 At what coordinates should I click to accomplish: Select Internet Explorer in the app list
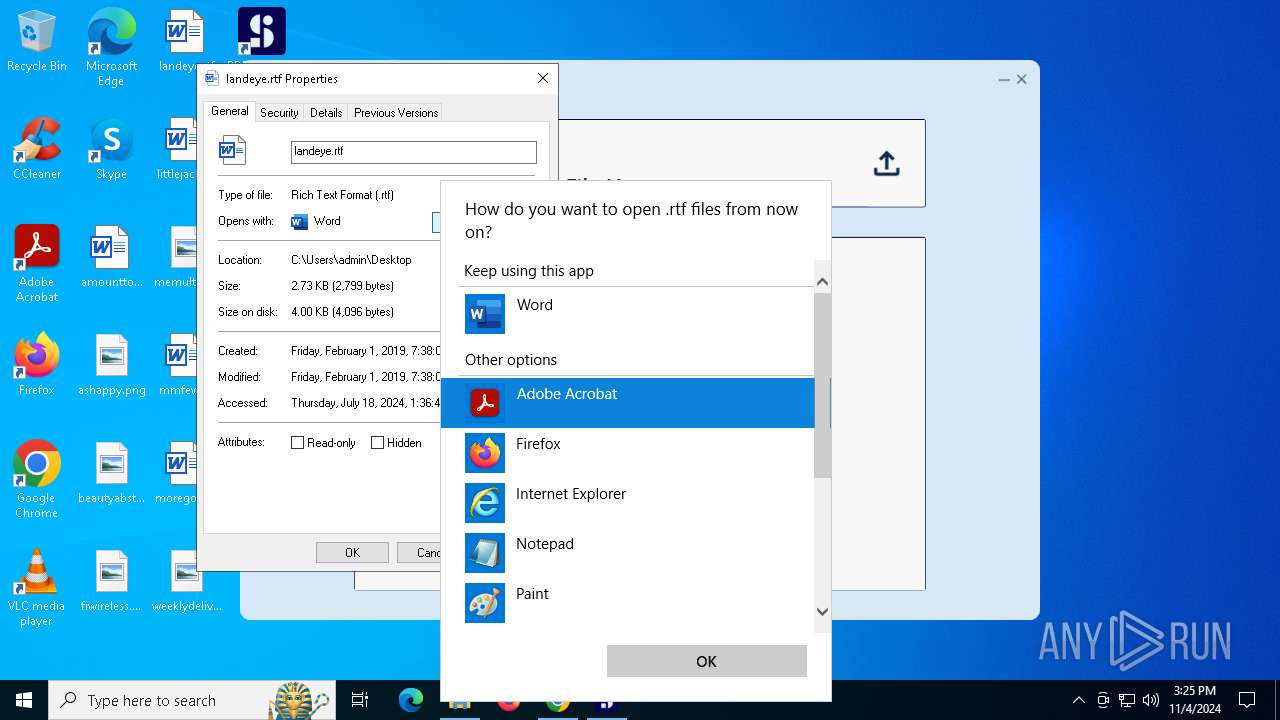628,503
